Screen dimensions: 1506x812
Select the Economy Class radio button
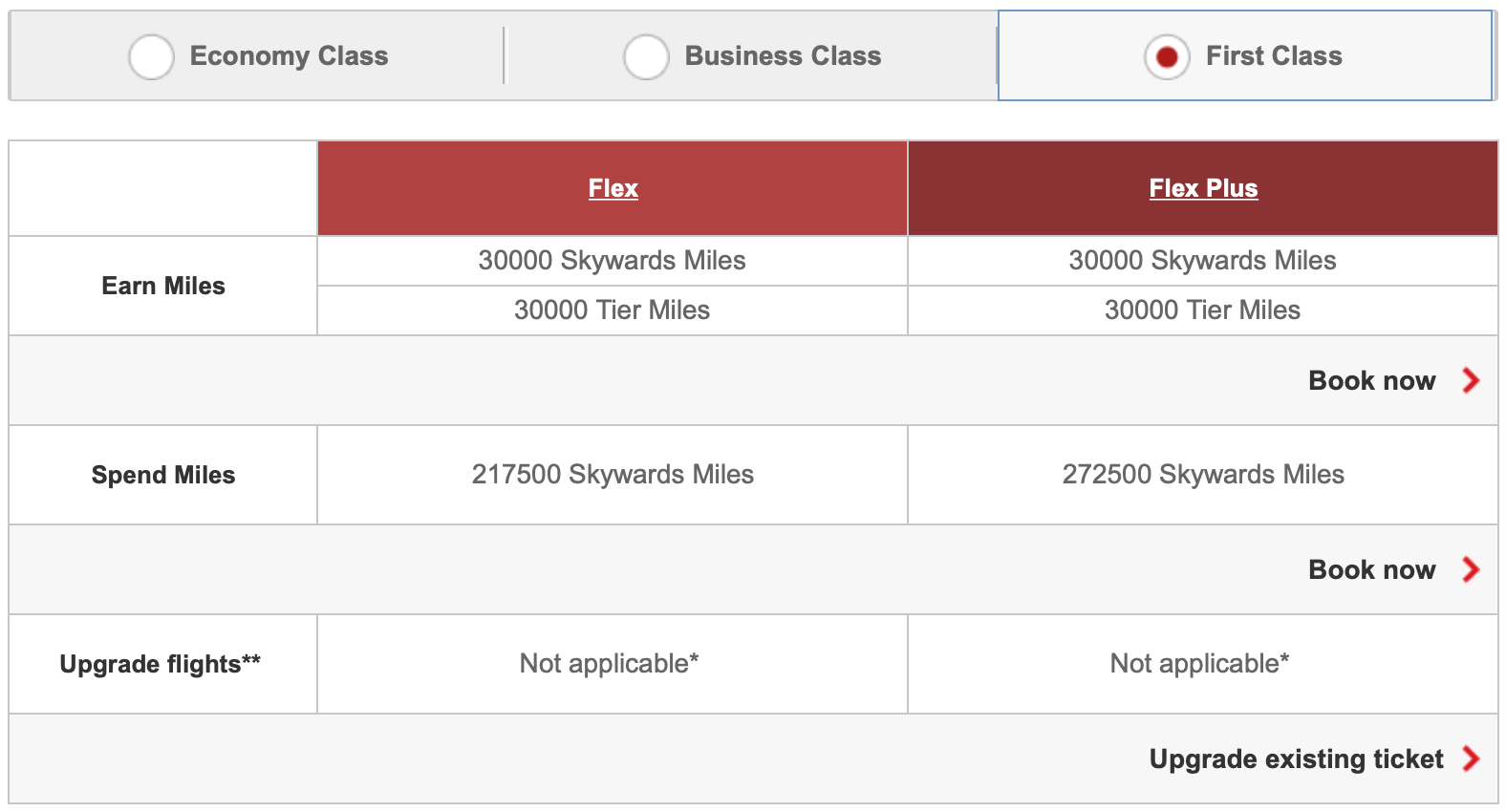pos(151,56)
